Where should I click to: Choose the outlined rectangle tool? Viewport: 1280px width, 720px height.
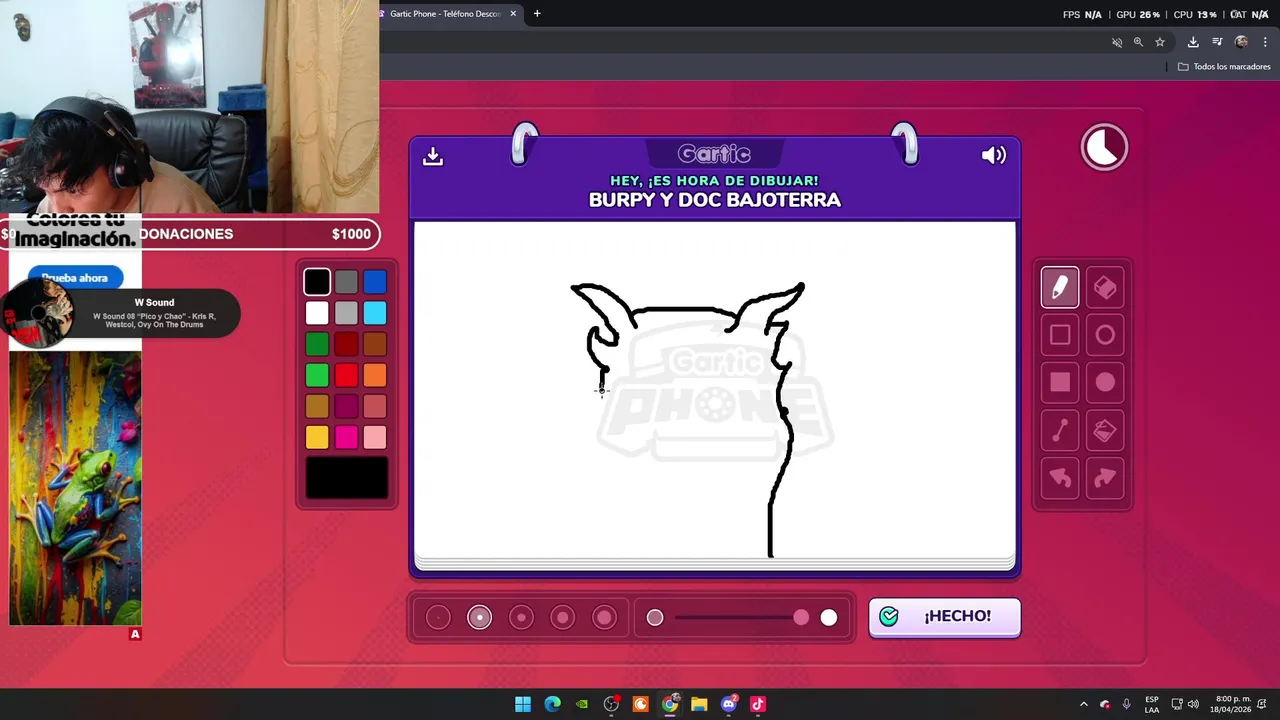tap(1060, 335)
